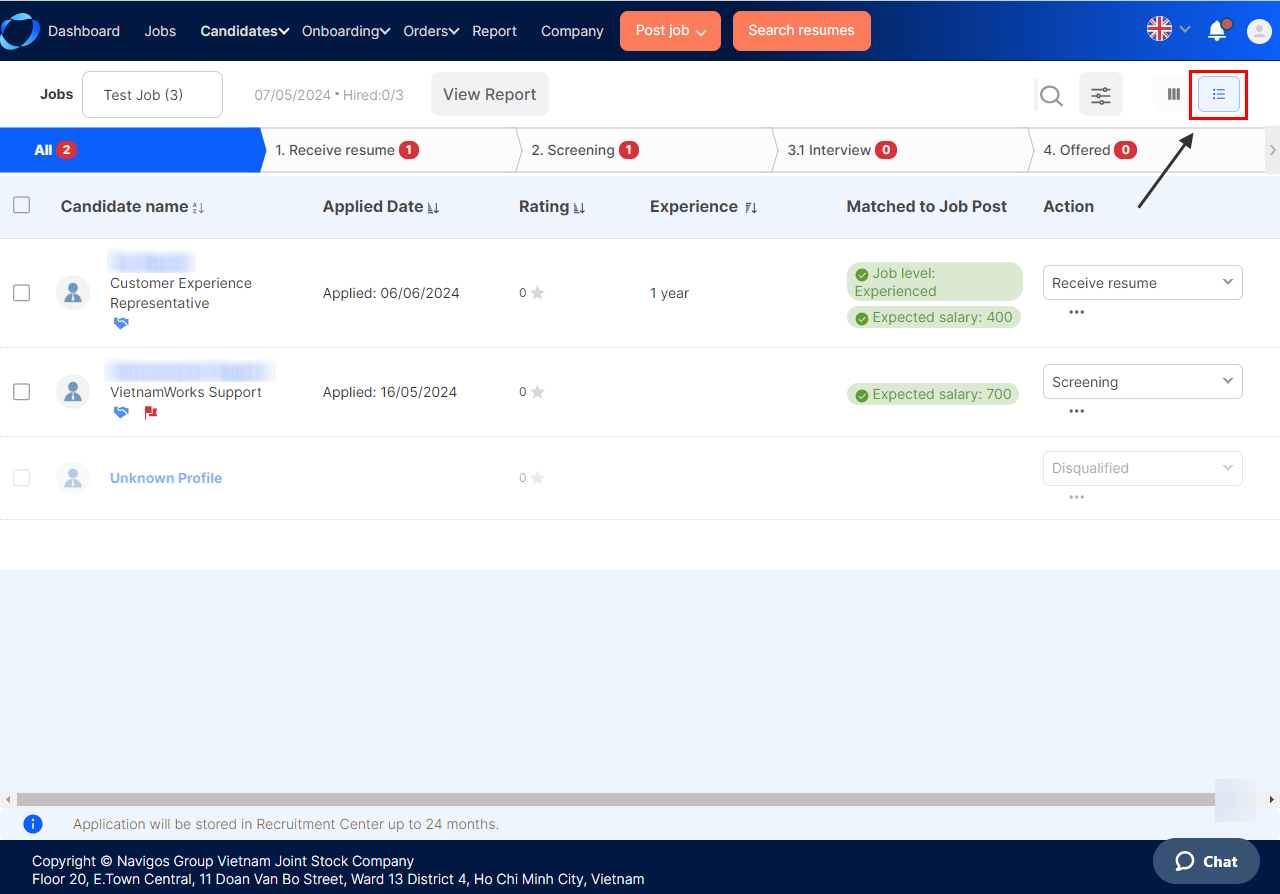Click the Expected salary: 700 tag
Screen dimensions: 1280x894
pyautogui.click(x=933, y=394)
